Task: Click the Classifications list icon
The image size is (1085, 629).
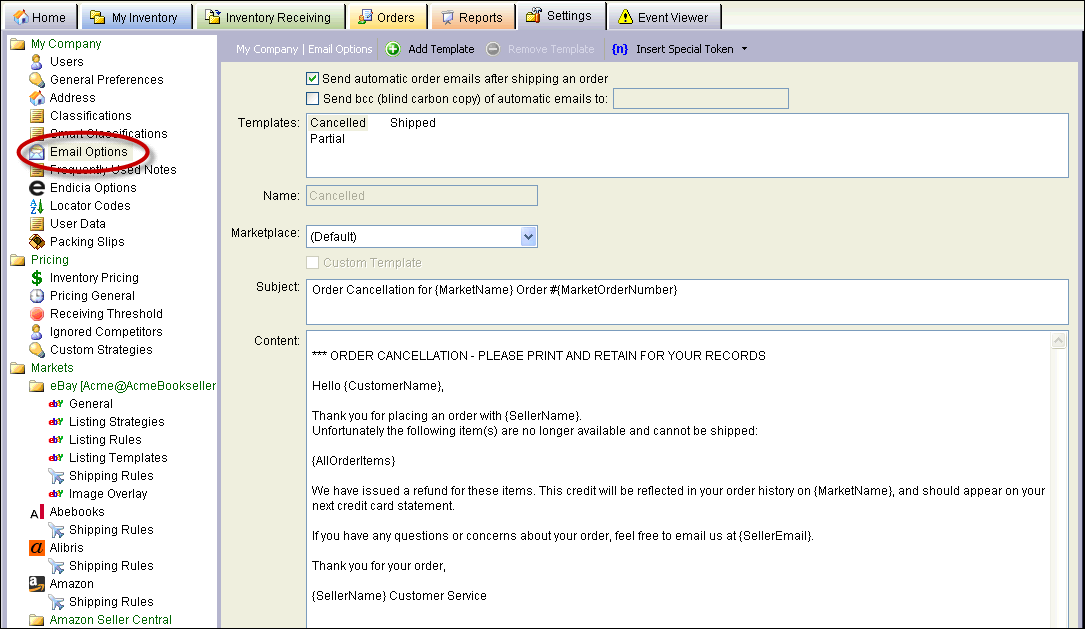Action: coord(37,116)
